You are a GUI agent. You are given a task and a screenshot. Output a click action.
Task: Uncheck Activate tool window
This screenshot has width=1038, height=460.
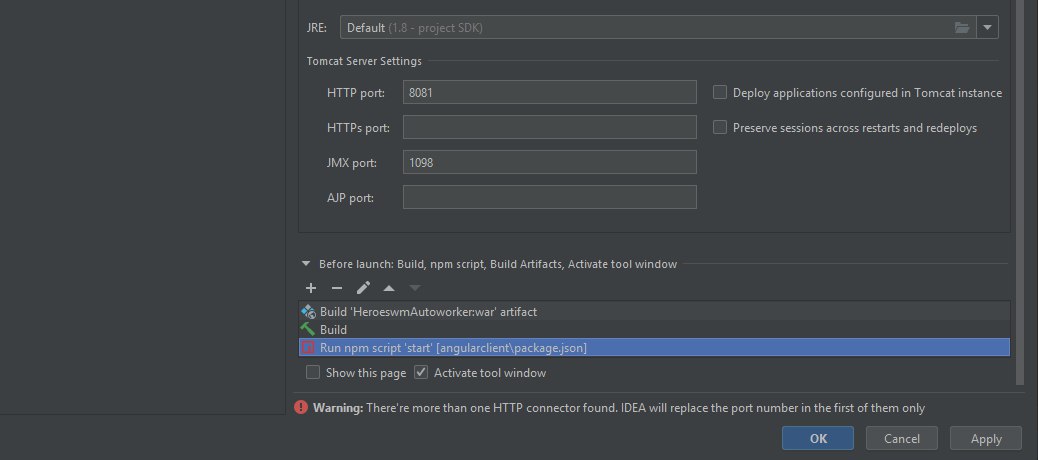pos(421,373)
